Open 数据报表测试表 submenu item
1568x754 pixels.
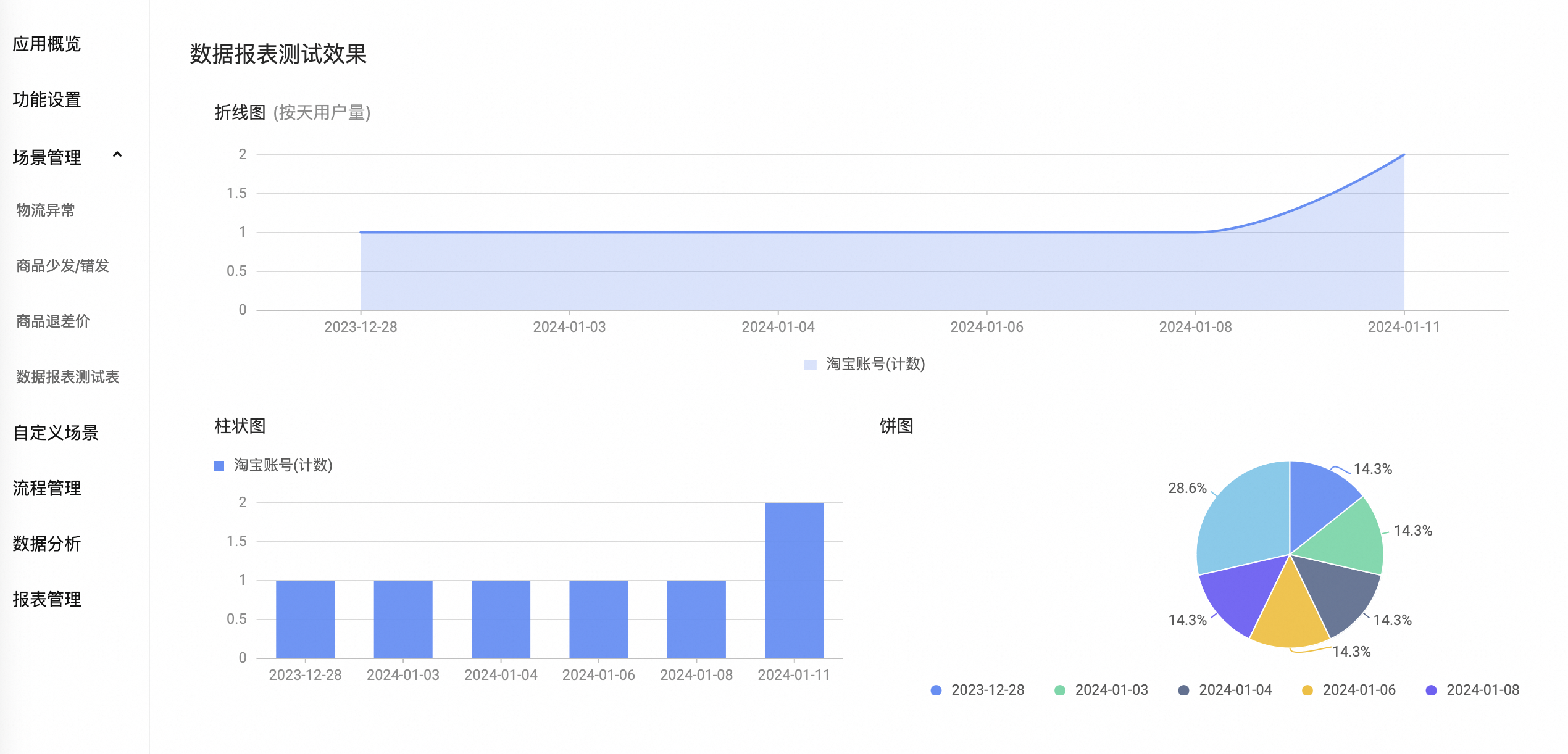pos(67,377)
